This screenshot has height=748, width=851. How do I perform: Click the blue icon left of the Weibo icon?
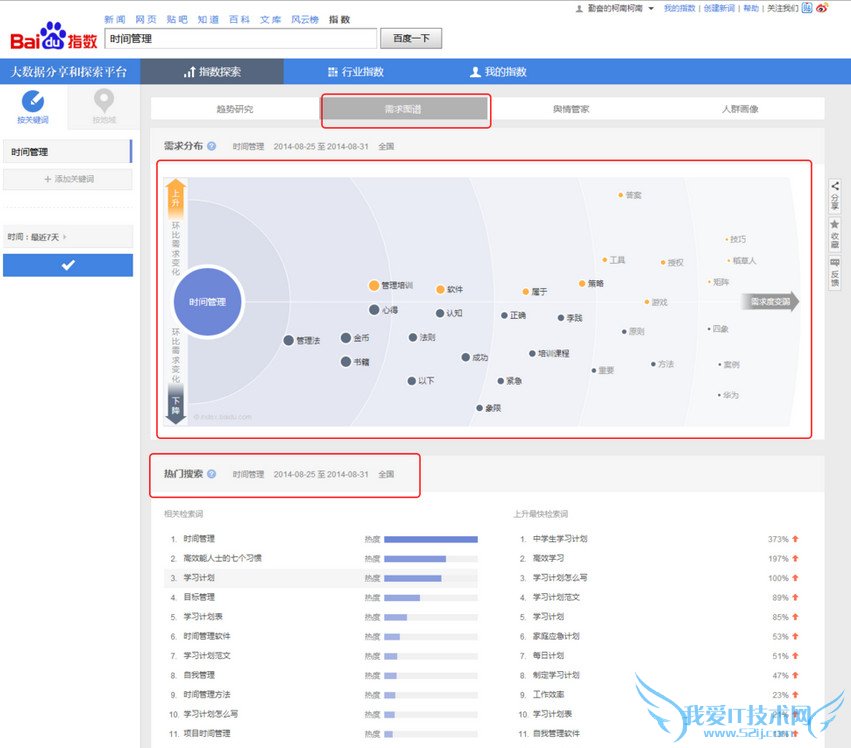click(807, 8)
